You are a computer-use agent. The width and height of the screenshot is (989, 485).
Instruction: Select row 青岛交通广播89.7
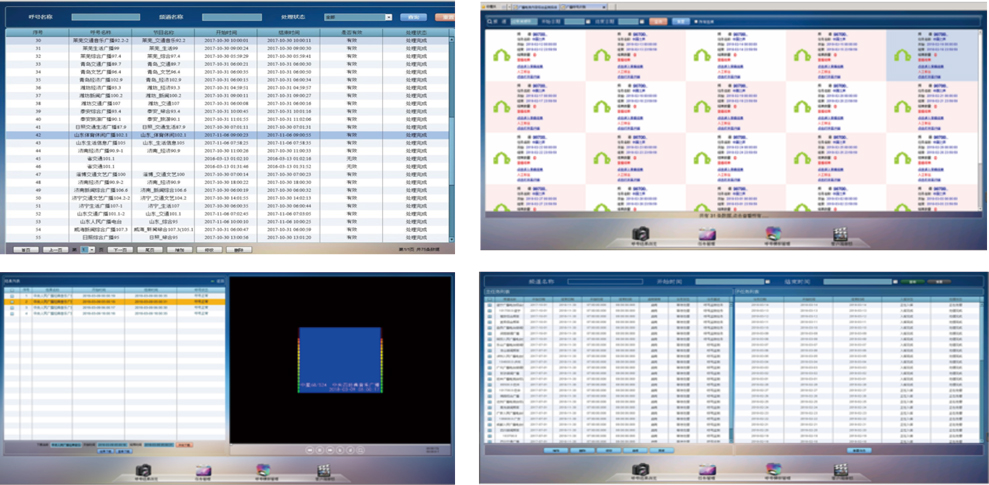227,64
